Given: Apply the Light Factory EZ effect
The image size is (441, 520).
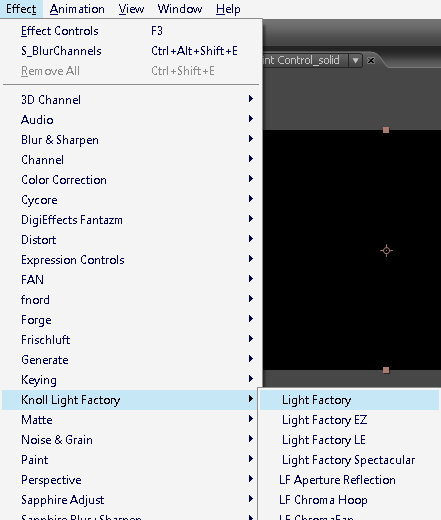Looking at the screenshot, I should (x=349, y=420).
